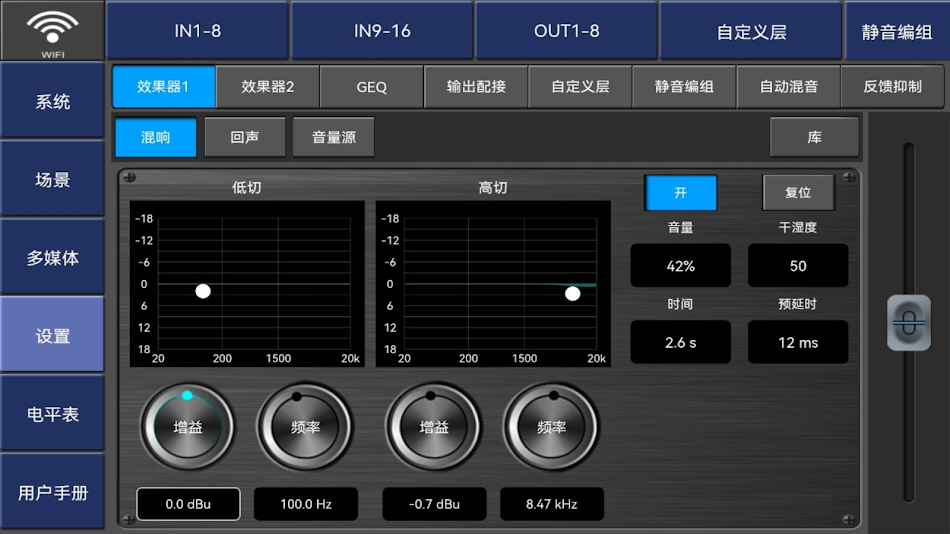Click the 音量 value field showing 42%
Viewport: 950px width, 534px height.
coord(680,265)
